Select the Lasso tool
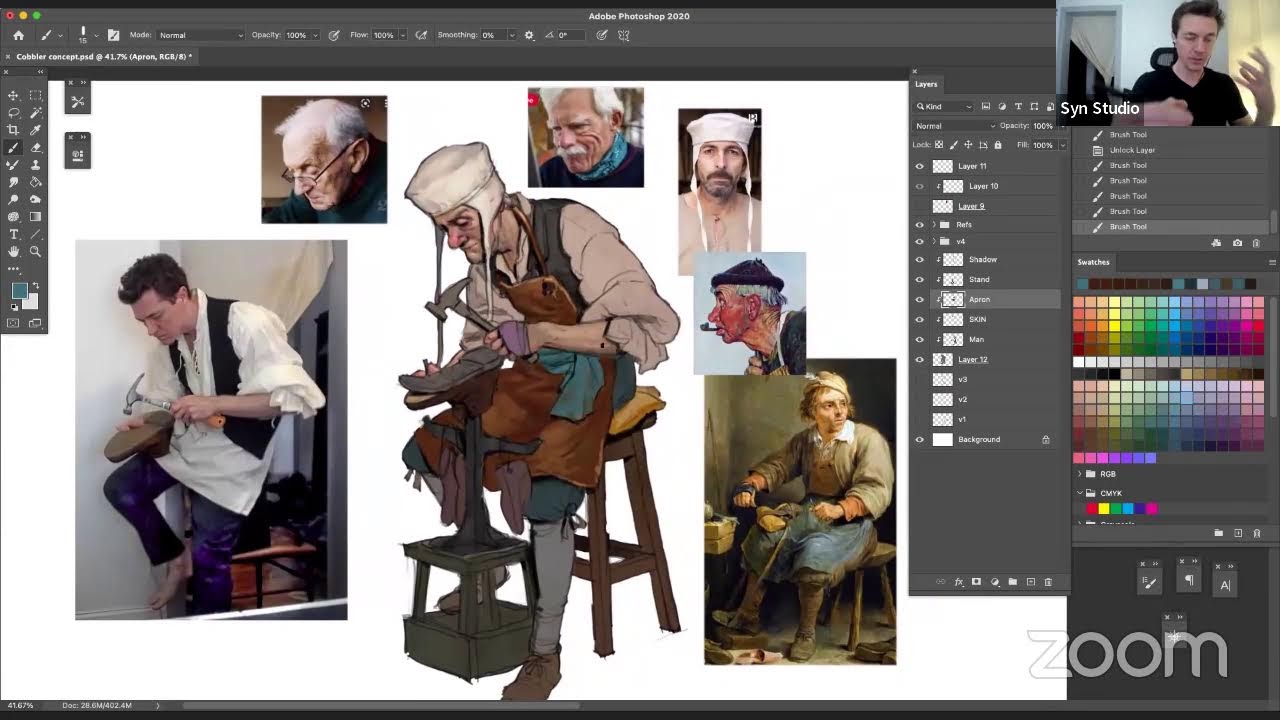This screenshot has height=720, width=1280. (x=13, y=113)
